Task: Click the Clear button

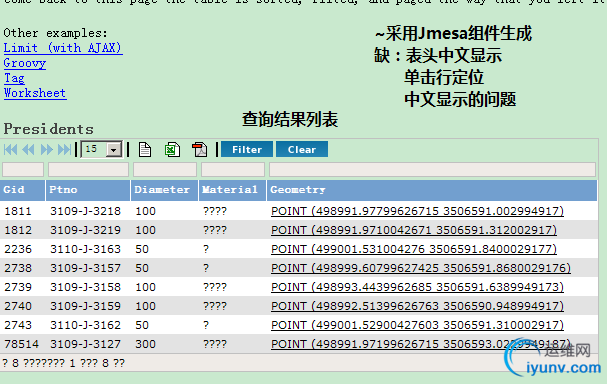Action: pos(302,149)
